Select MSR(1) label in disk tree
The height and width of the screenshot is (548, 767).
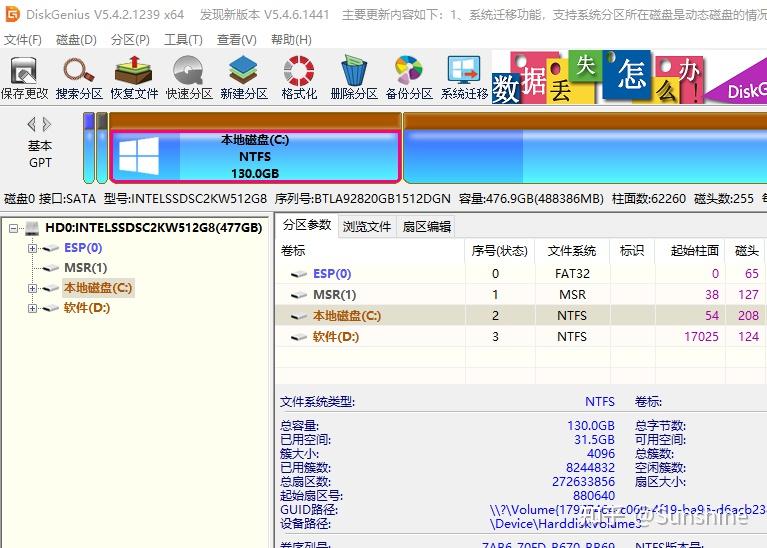point(86,268)
